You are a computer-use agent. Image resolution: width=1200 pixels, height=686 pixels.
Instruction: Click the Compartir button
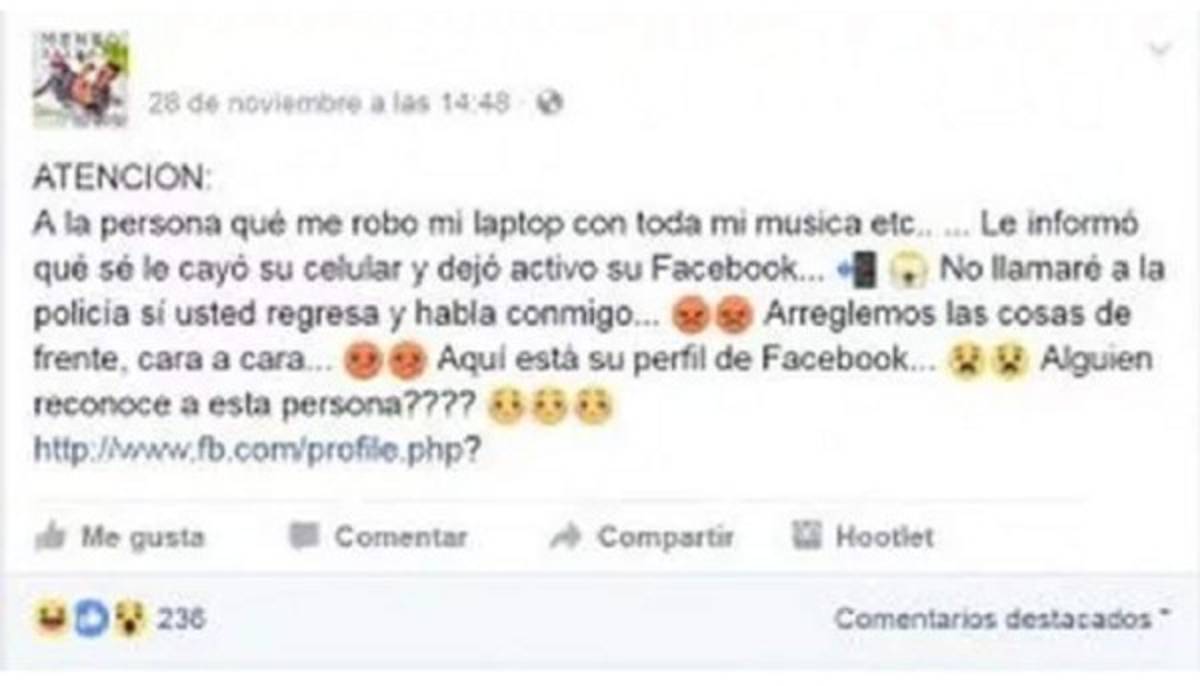point(642,537)
